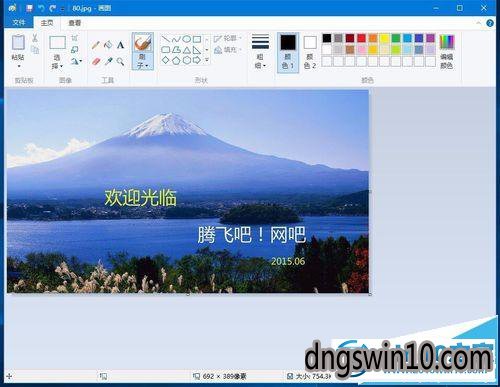
Task: Click the 欢迎光临 text on the canvas
Action: (140, 198)
